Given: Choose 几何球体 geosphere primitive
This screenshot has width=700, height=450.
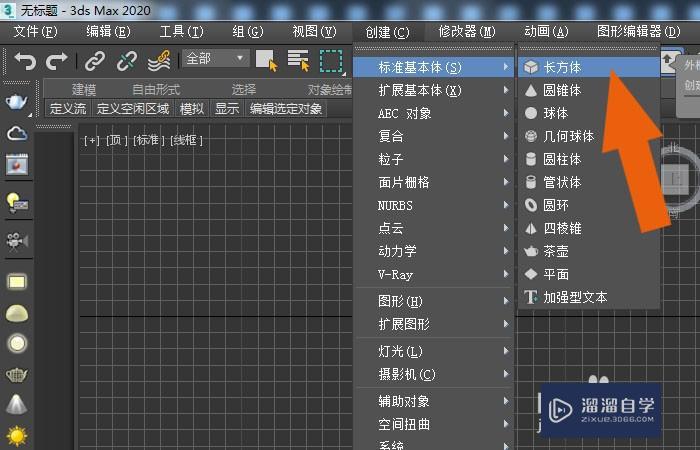Looking at the screenshot, I should (x=589, y=136).
